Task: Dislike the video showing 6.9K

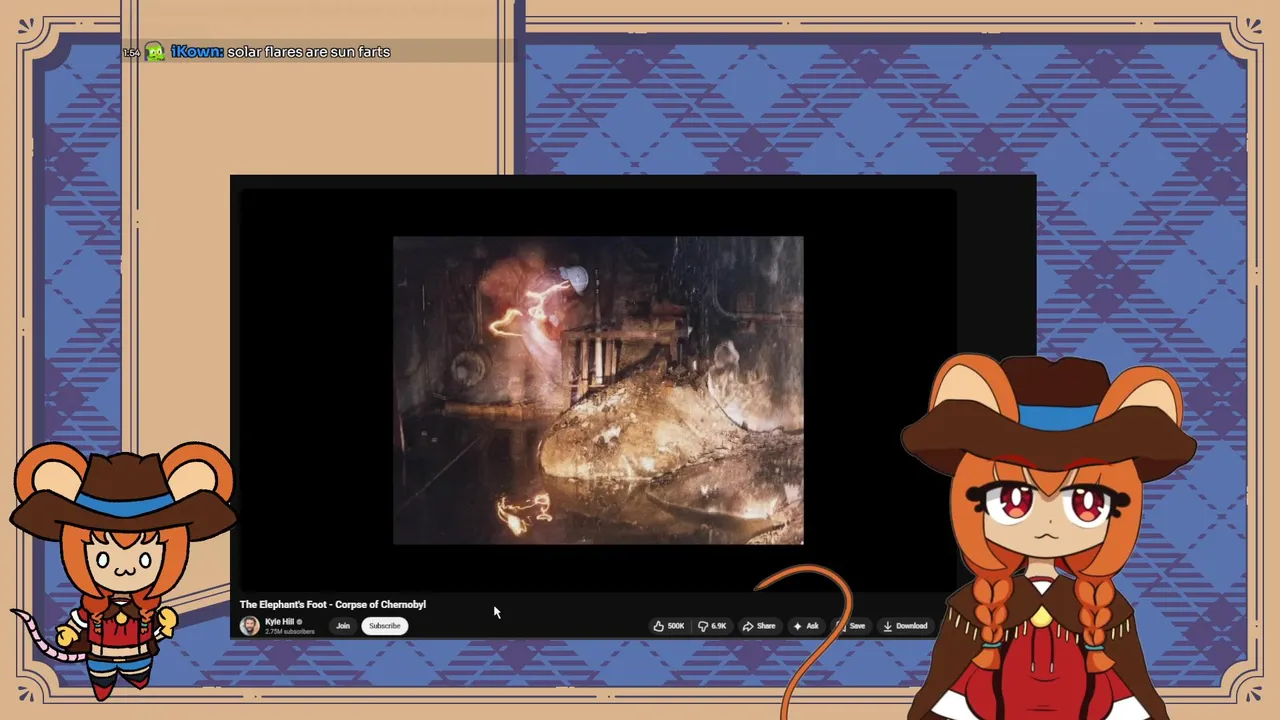Action: pos(713,626)
